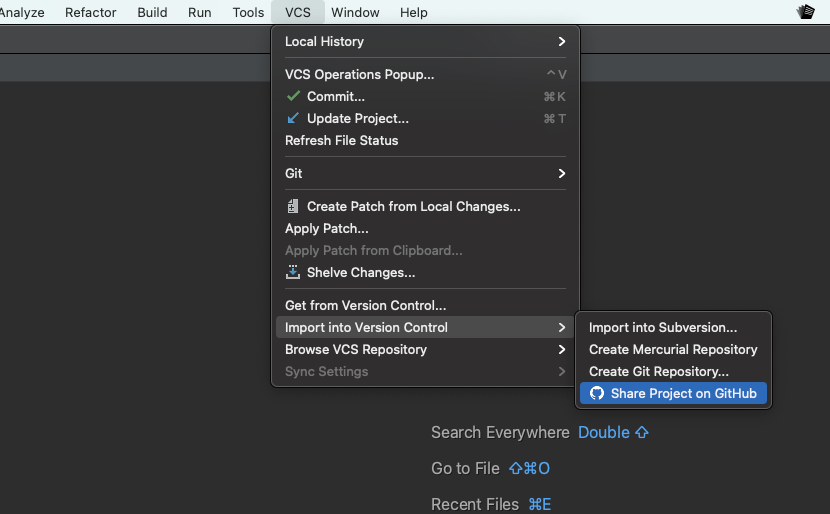Select Get from Version Control...

coord(425,305)
